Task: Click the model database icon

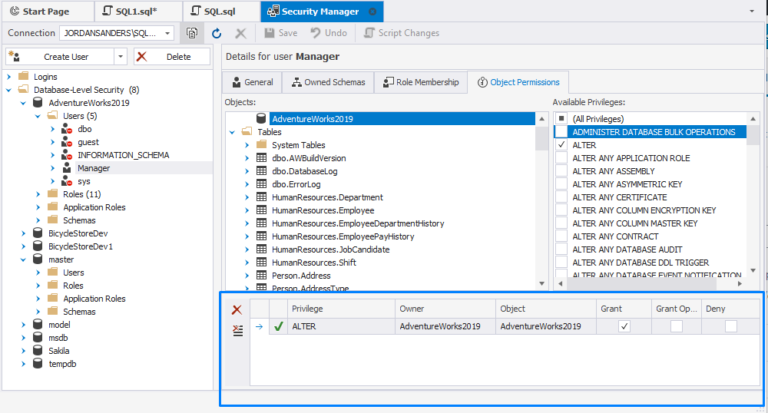Action: 38,325
